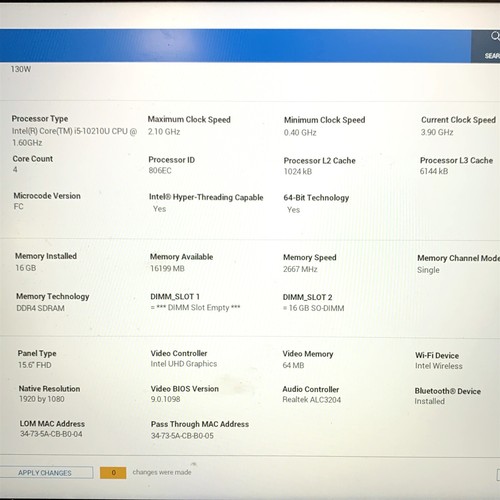Select the Video Memory label
The height and width of the screenshot is (500, 500).
[x=308, y=354]
